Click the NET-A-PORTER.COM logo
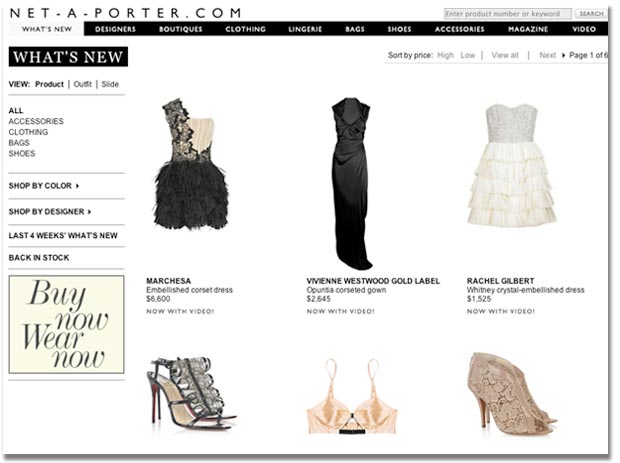This screenshot has width=620, height=463. [125, 13]
